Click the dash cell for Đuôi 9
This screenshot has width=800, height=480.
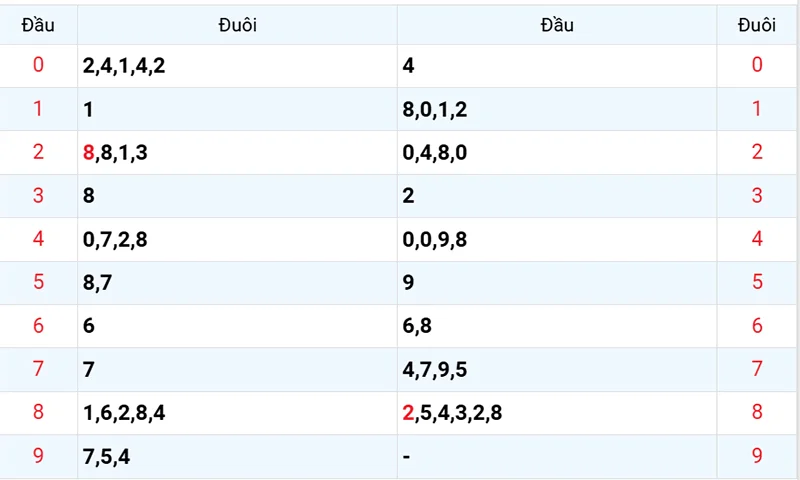pyautogui.click(x=557, y=456)
